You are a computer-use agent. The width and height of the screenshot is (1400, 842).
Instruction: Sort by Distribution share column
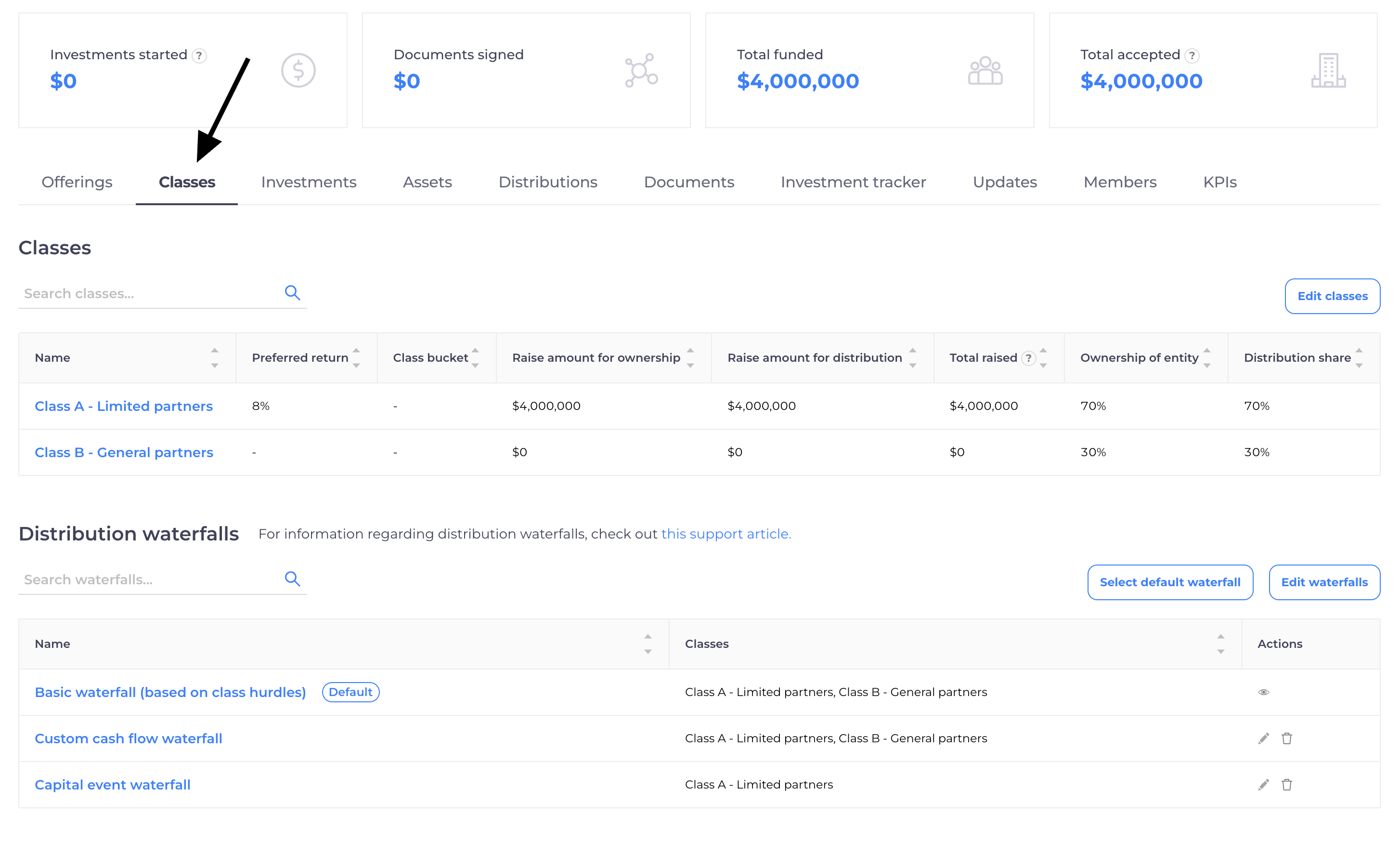[1359, 358]
